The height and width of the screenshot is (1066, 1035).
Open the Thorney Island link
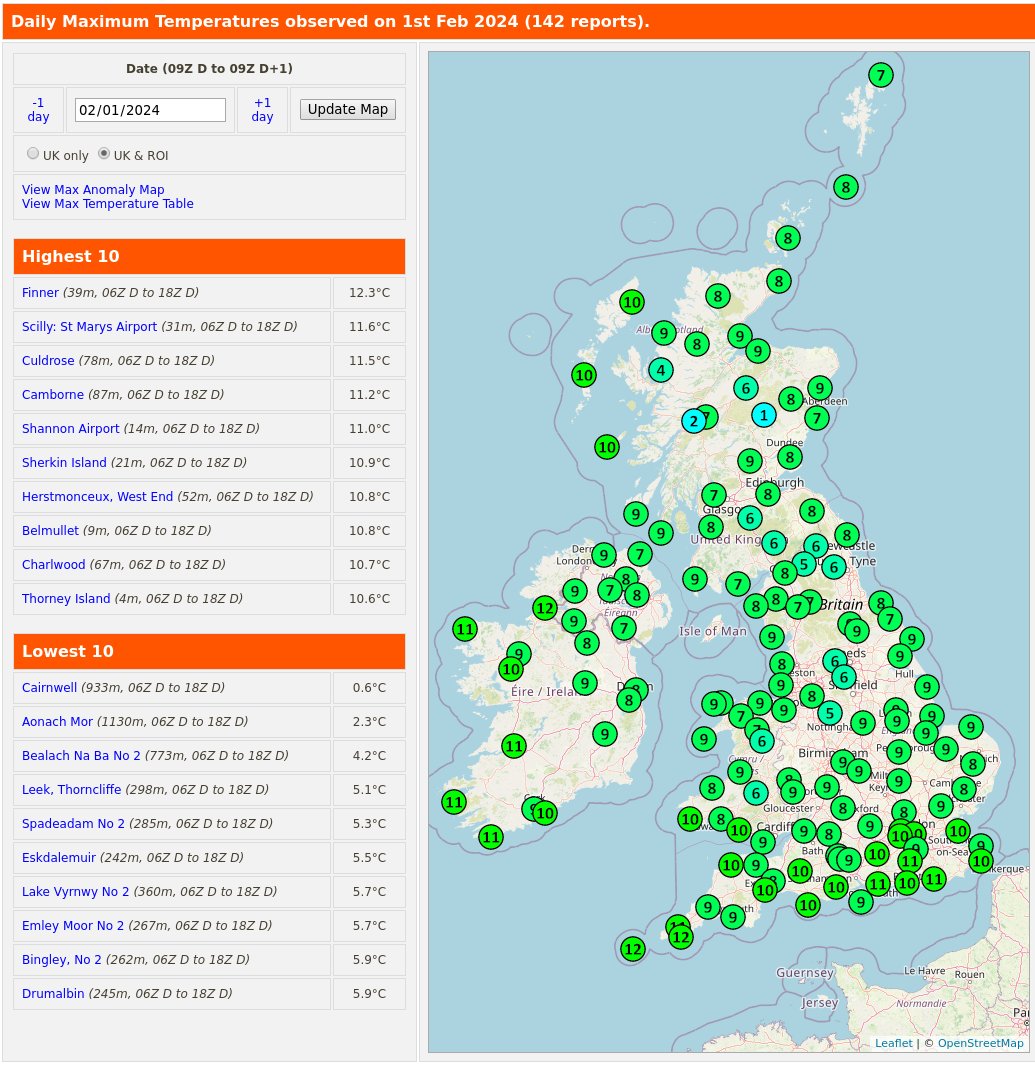(x=65, y=598)
